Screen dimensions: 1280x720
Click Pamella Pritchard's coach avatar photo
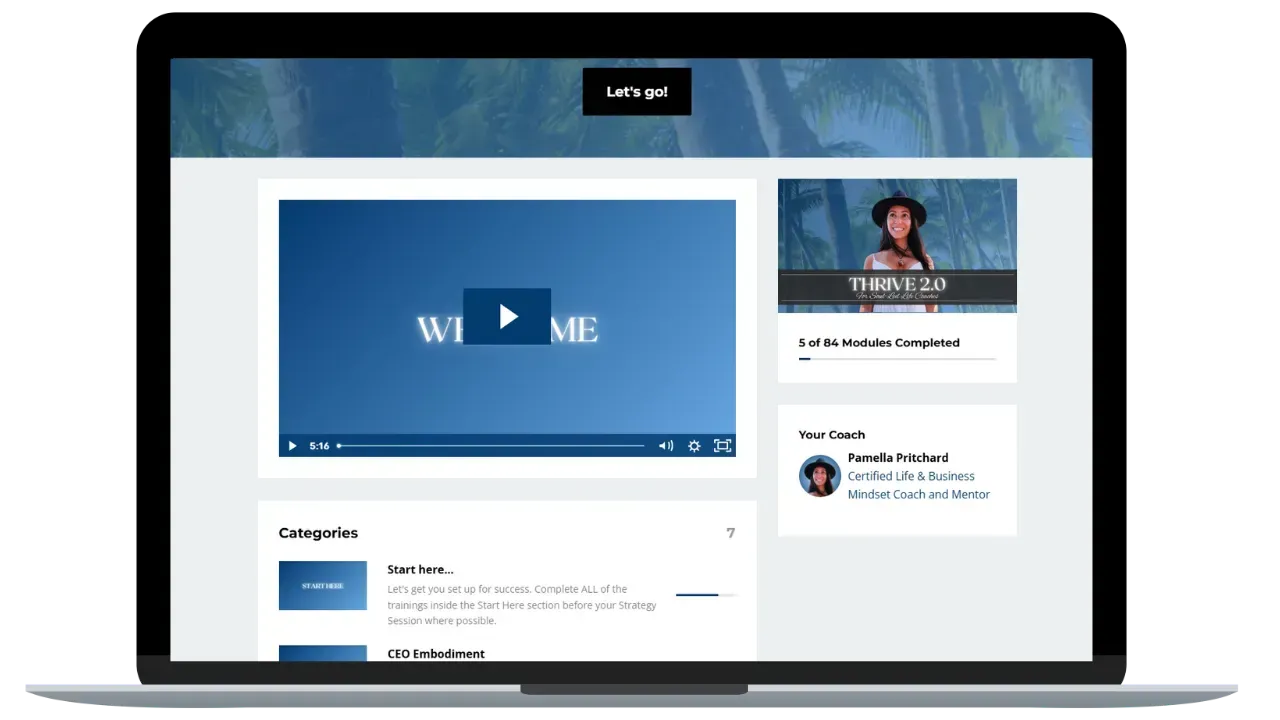tap(819, 476)
